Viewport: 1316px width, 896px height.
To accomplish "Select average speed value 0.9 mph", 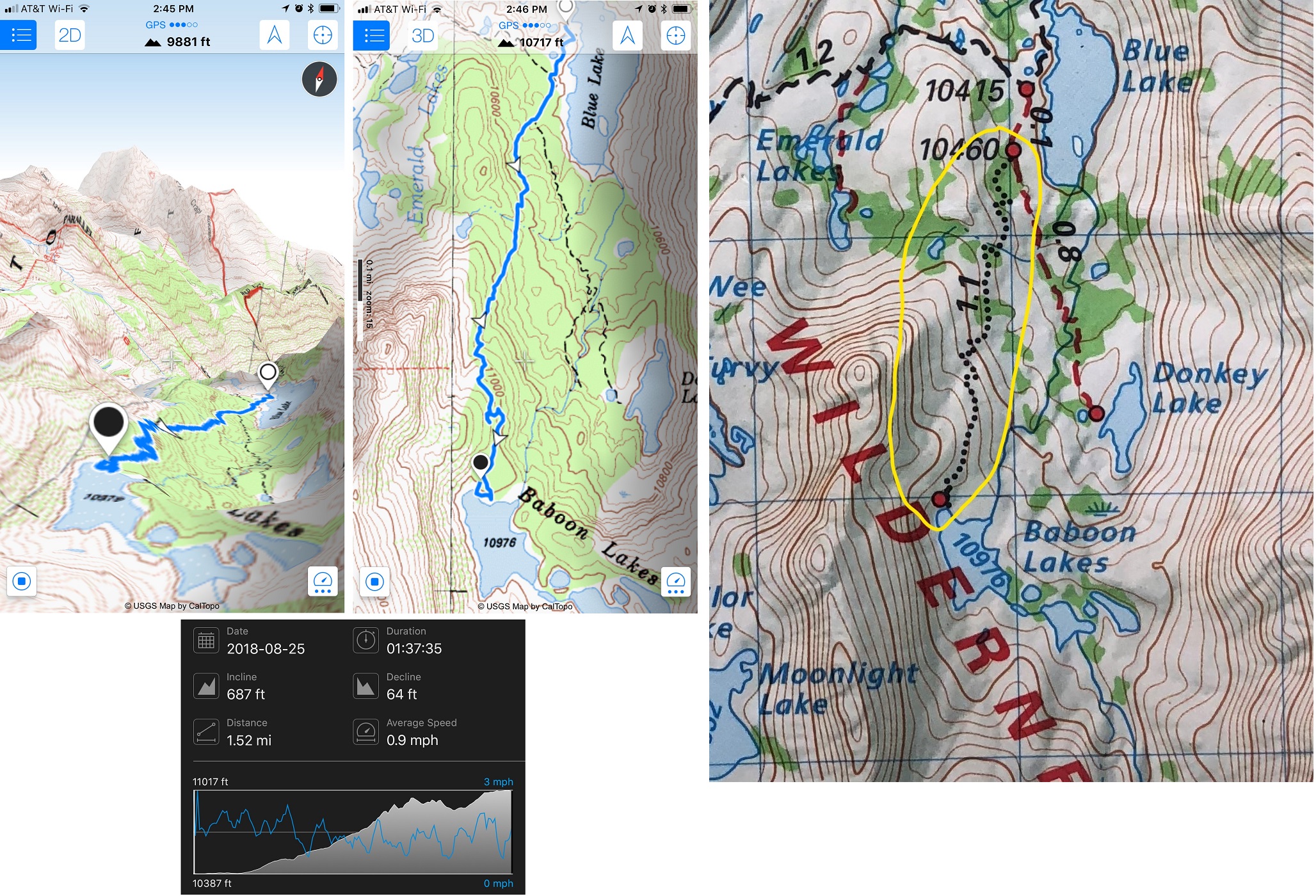I will coord(412,740).
